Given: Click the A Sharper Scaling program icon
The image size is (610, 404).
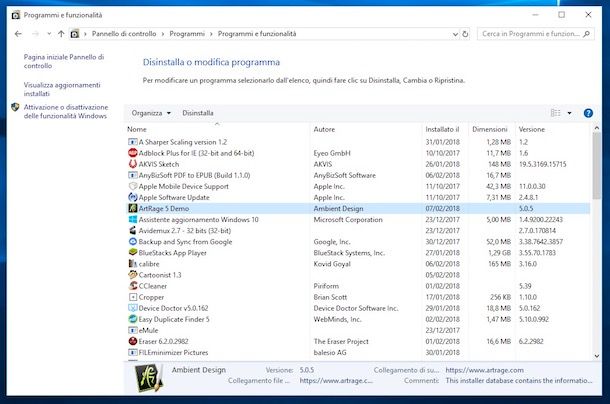Looking at the screenshot, I should click(x=133, y=142).
